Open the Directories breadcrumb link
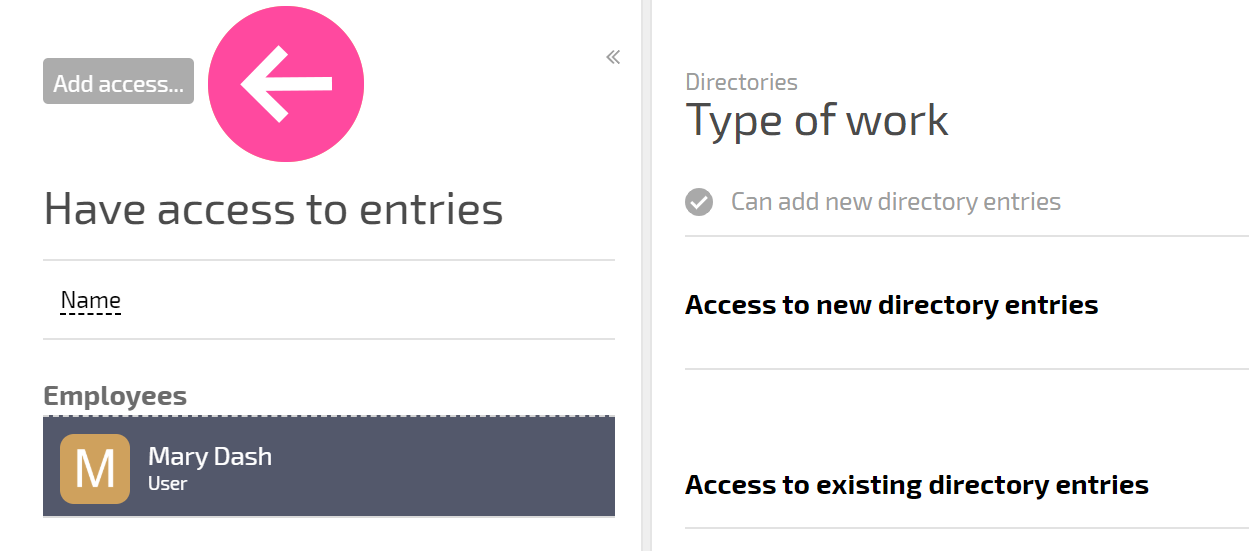The width and height of the screenshot is (1249, 551). tap(742, 82)
